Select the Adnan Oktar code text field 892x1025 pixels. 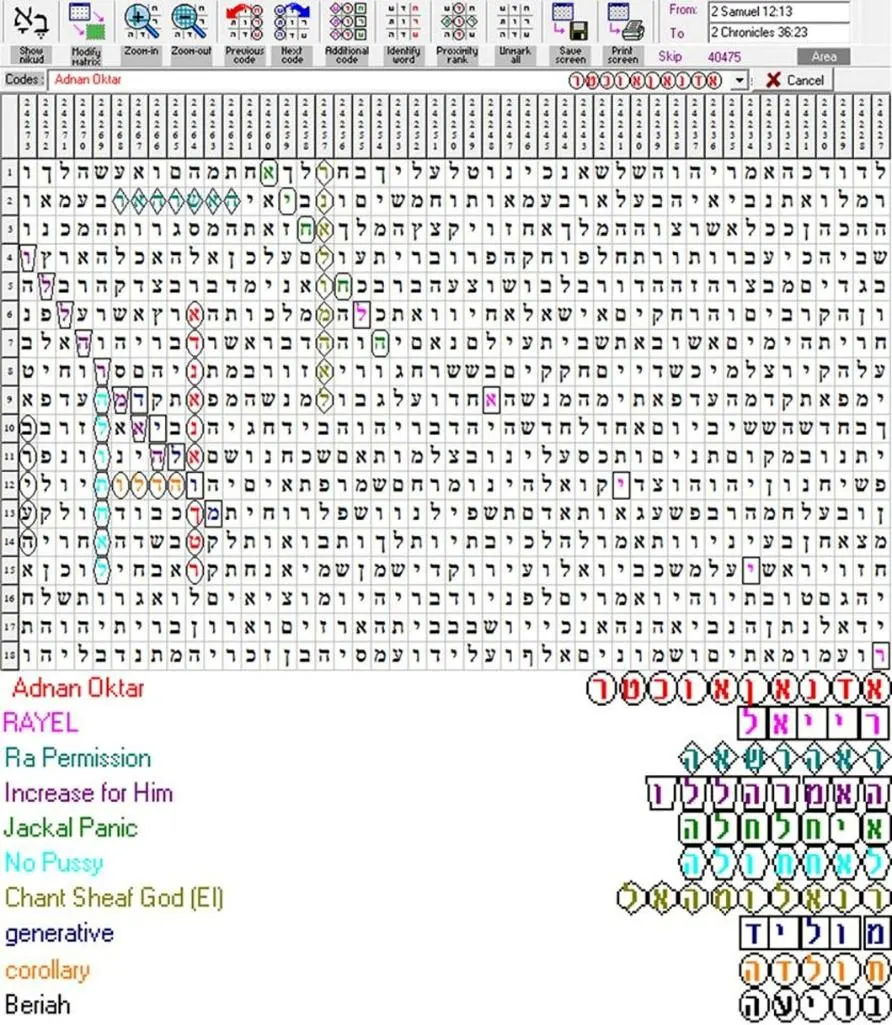coord(307,80)
